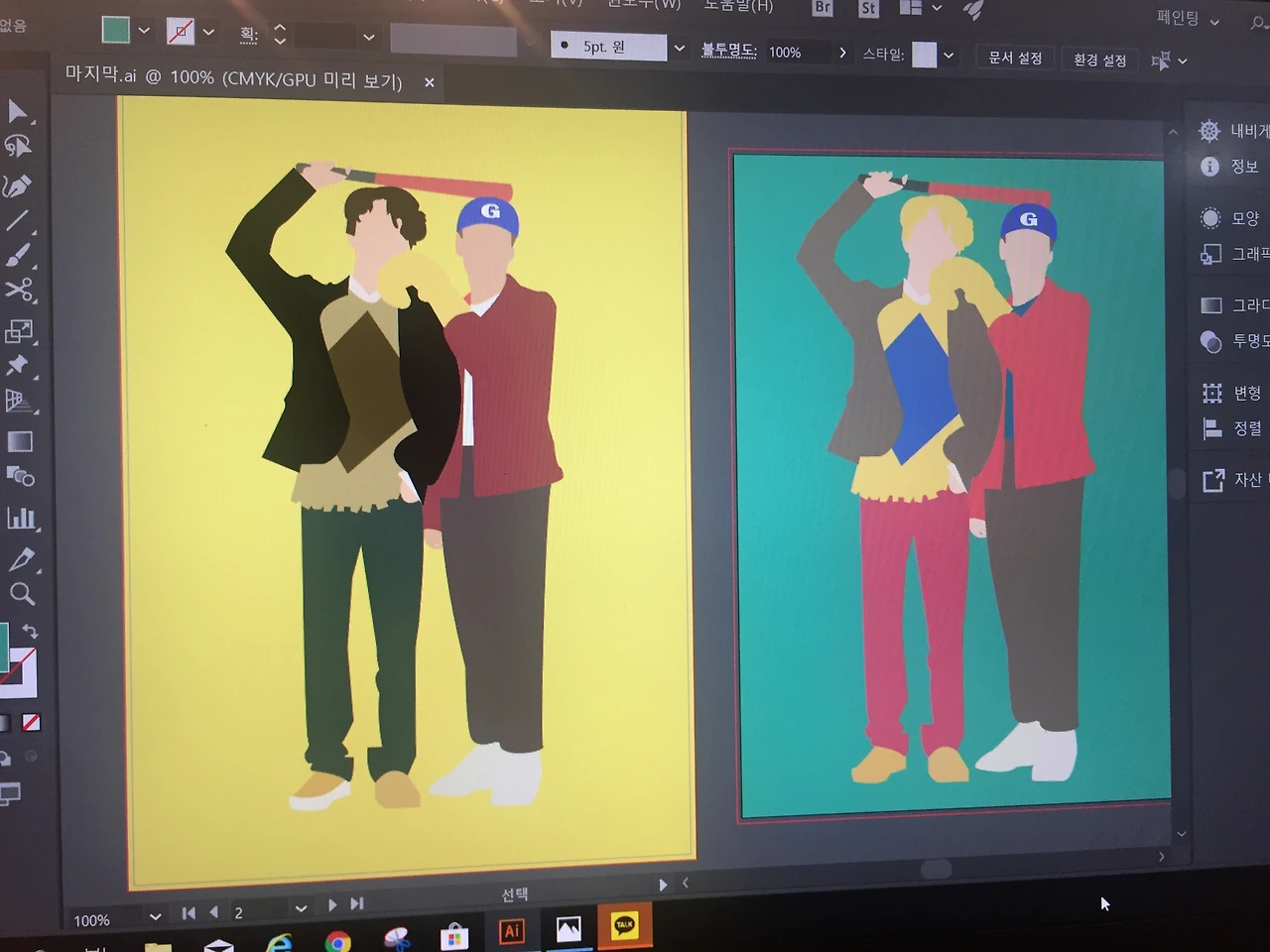Set the color to None in toolbar
1270x952 pixels.
tap(32, 723)
